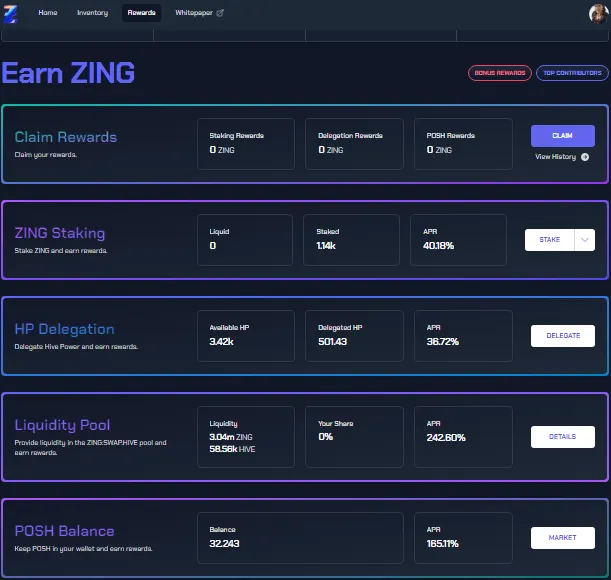Click the POSH Balance APR 165.11% value

[443, 544]
